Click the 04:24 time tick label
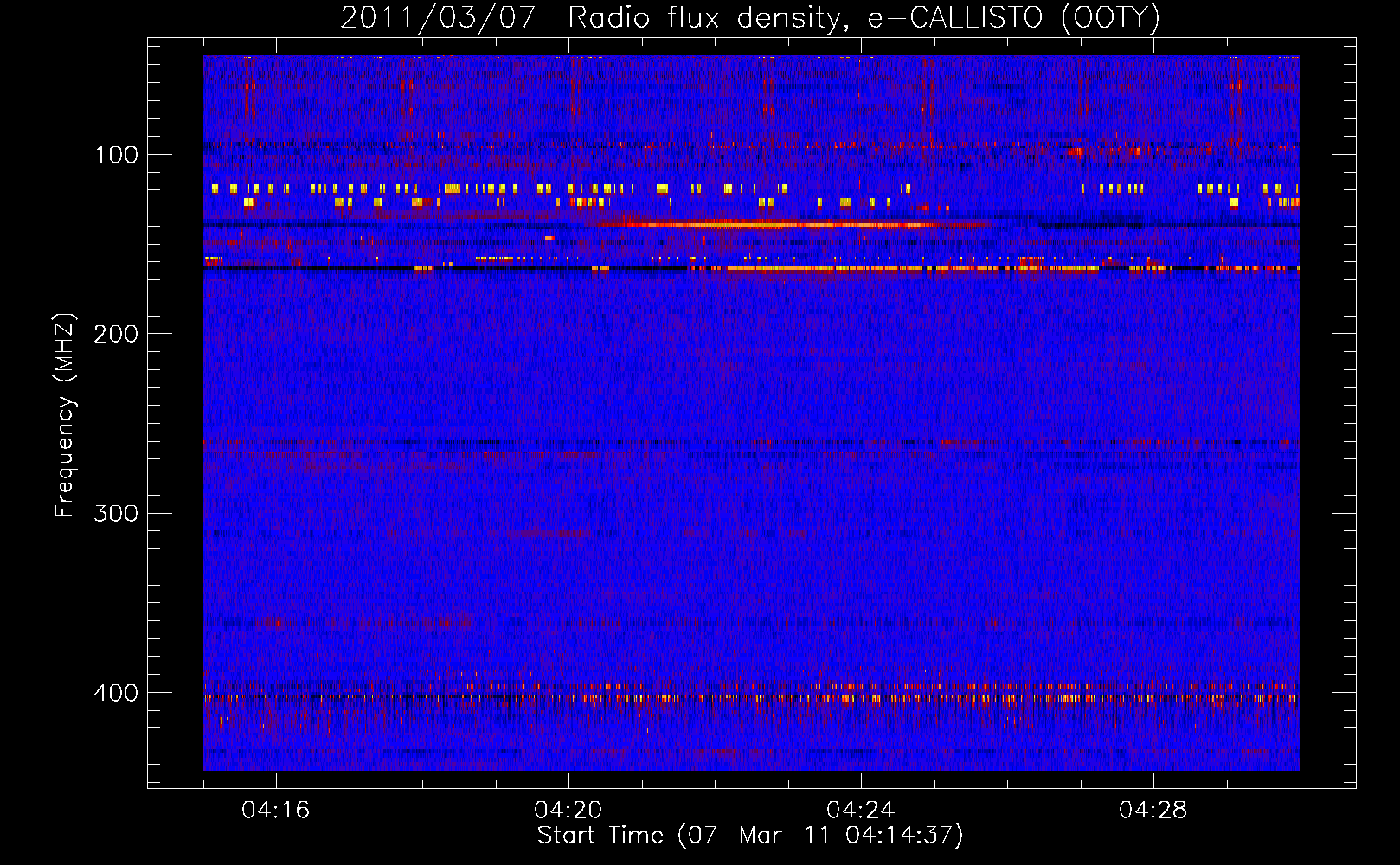The width and height of the screenshot is (1400, 865). coord(861,810)
